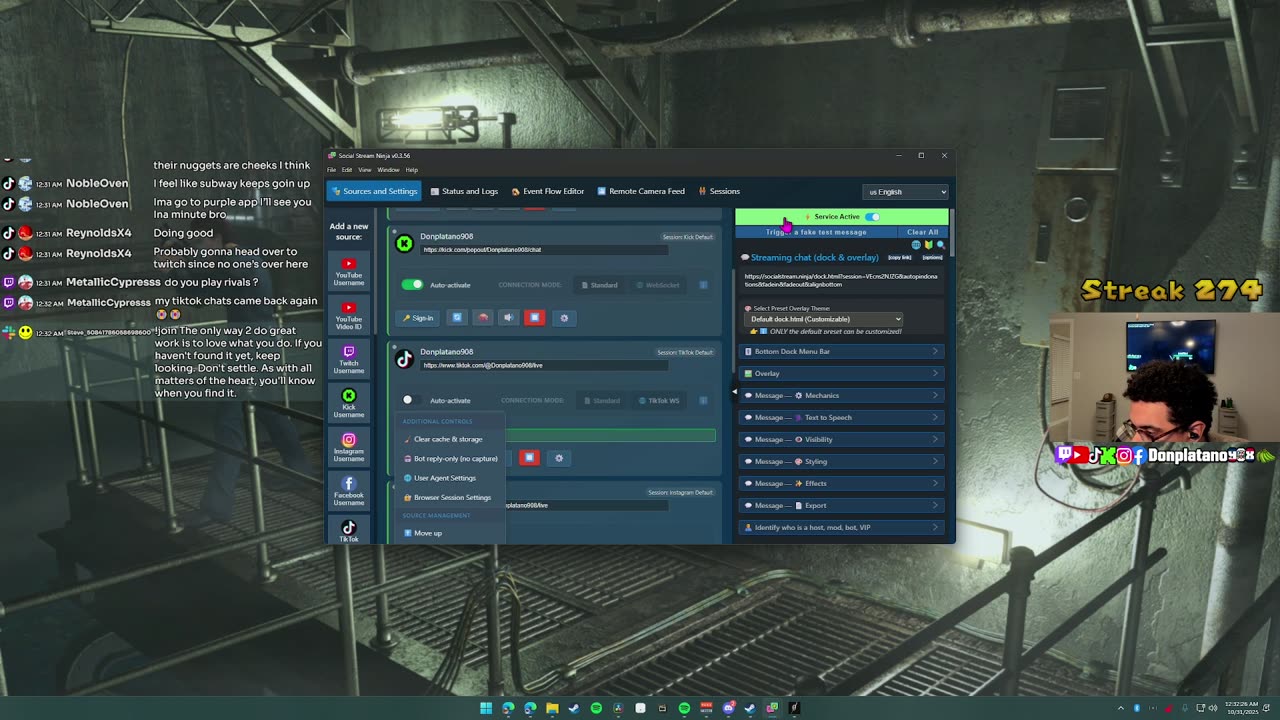Click info icon beside Kick WebSocket mode

(x=703, y=285)
